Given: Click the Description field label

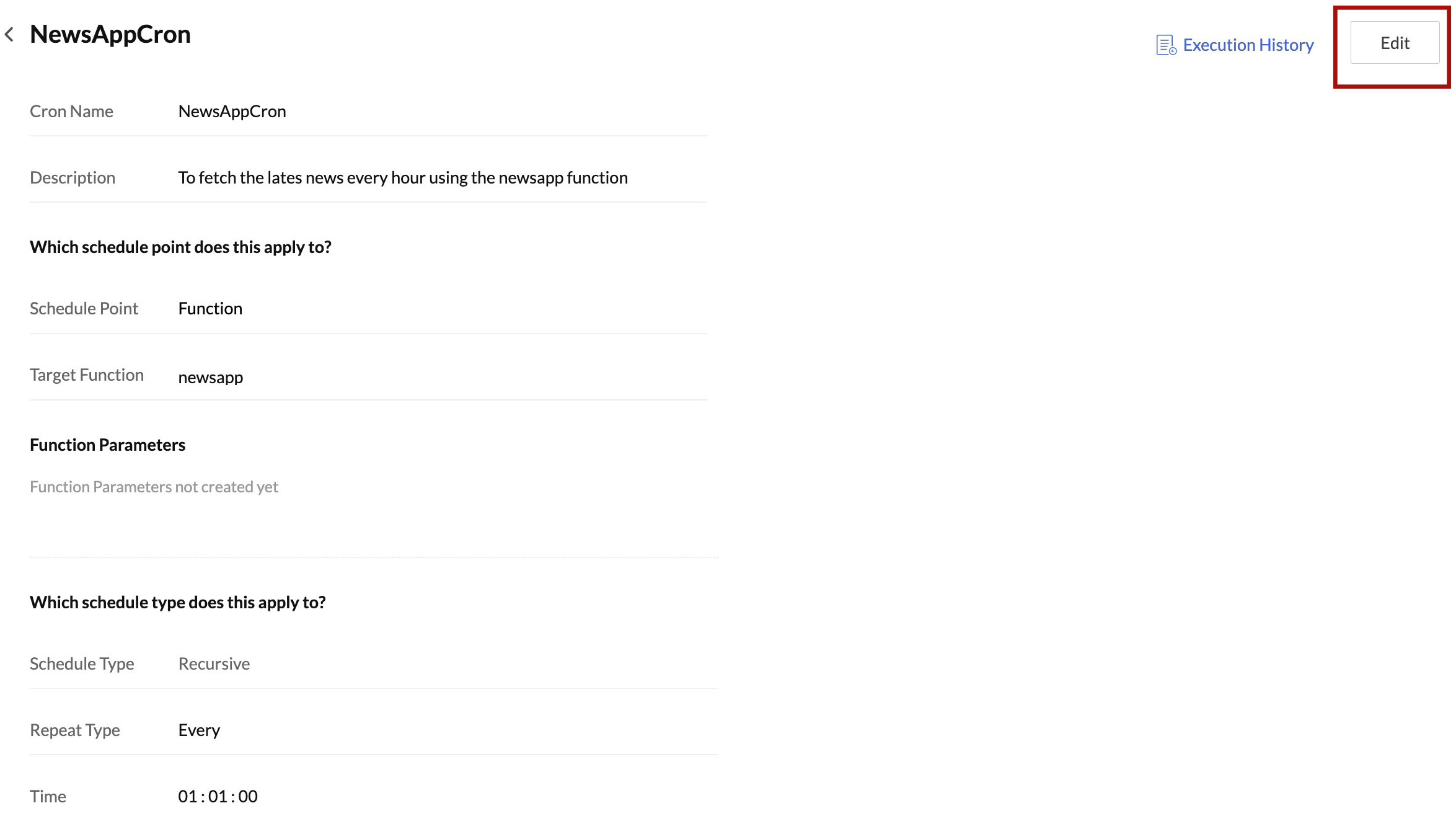Looking at the screenshot, I should click(73, 178).
